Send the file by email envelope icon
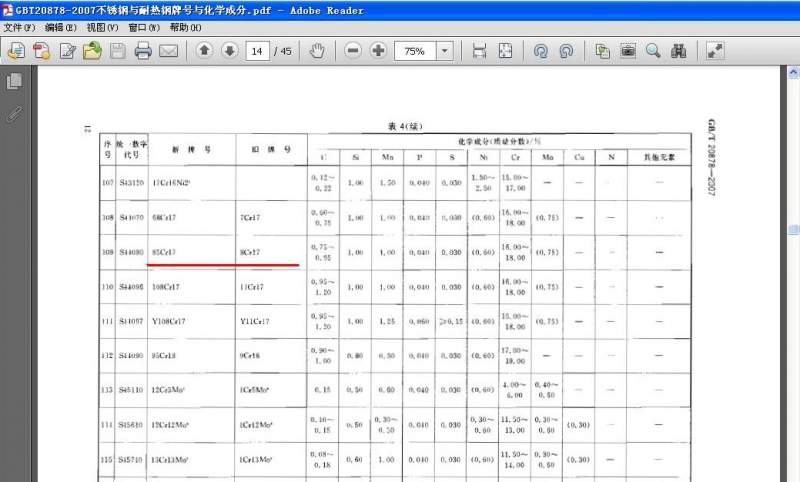The image size is (800, 482). [x=168, y=50]
